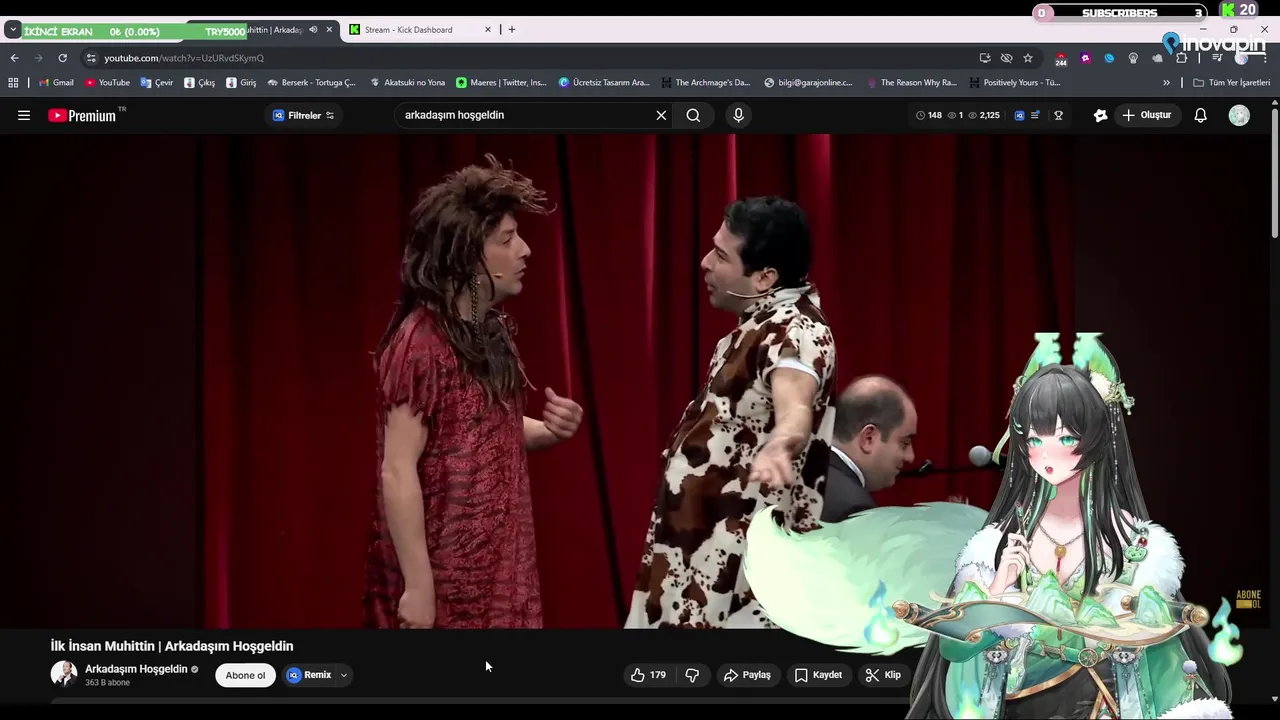Open Akatsuki no Yona bookmark
The image size is (1280, 720).
(x=408, y=83)
